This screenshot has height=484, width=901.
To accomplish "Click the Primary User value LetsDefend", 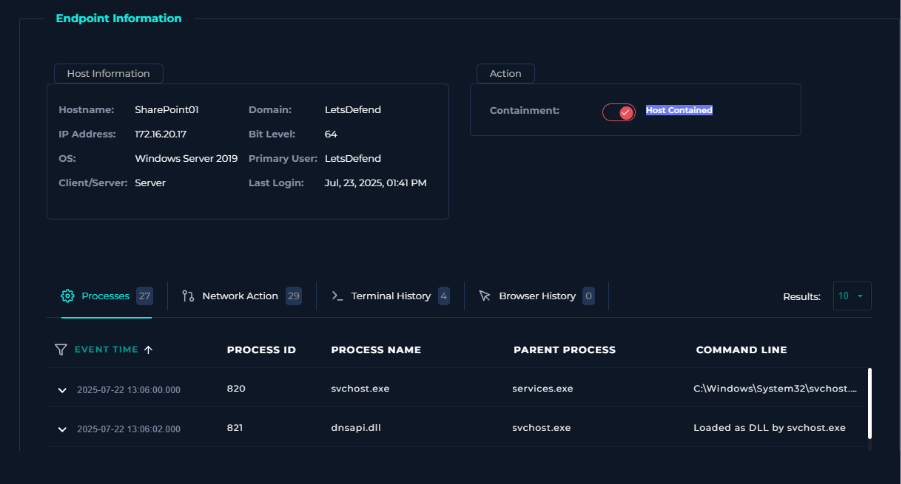I will point(353,159).
